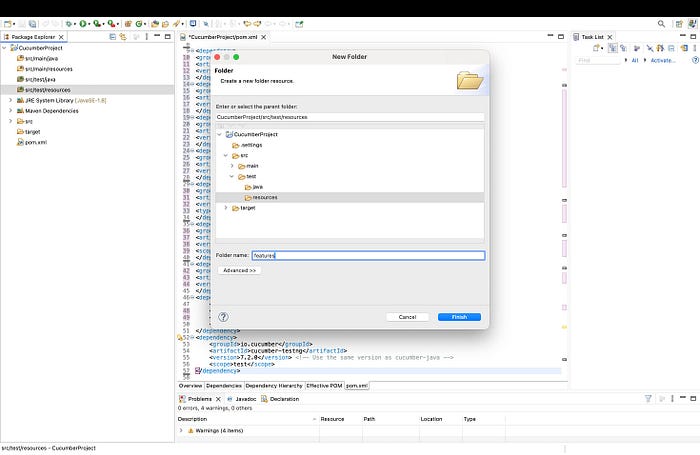Click the help question mark icon in dialog
Image resolution: width=700 pixels, height=455 pixels.
(223, 317)
